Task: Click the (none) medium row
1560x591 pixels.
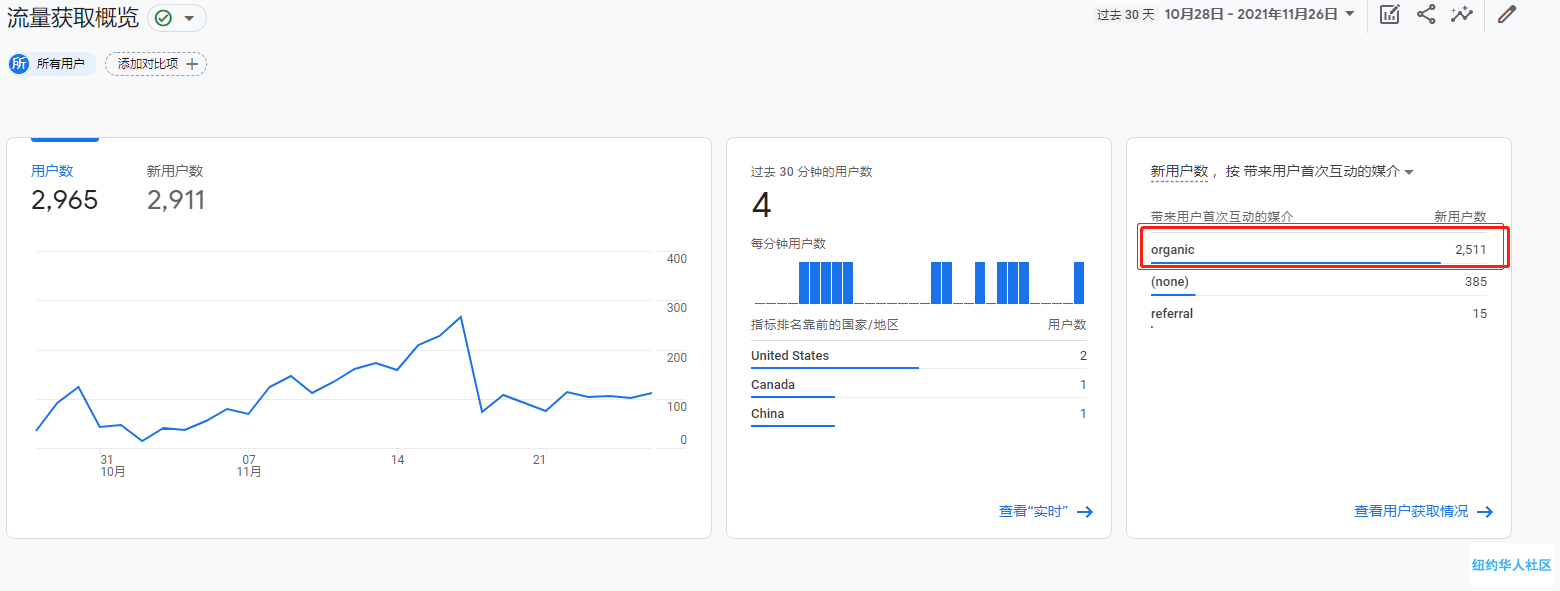Action: pos(1319,282)
